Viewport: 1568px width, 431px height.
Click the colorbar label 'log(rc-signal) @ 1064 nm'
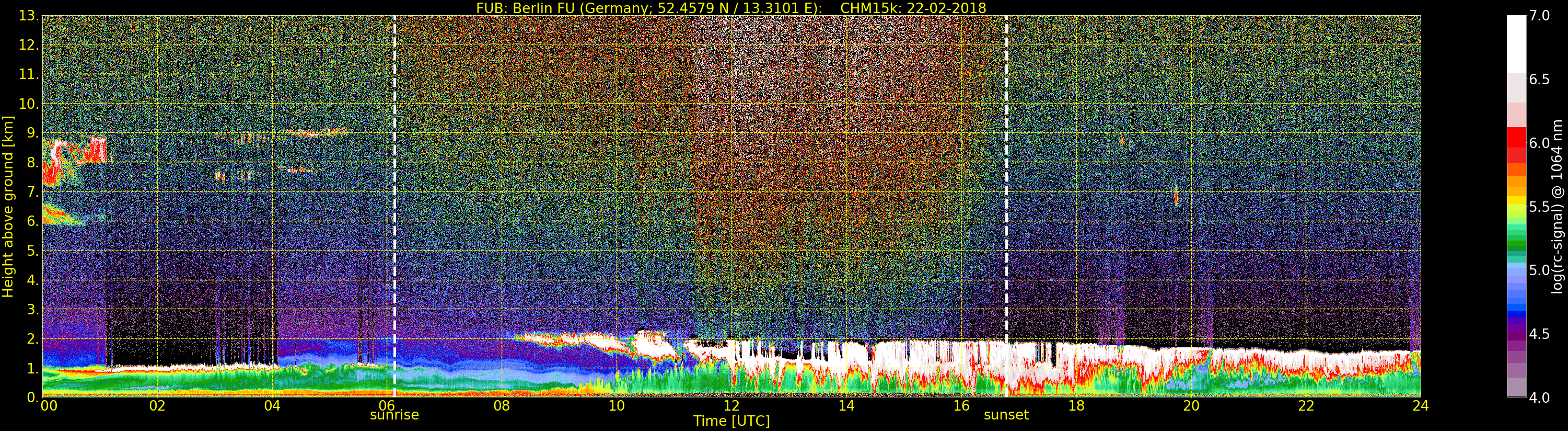pos(1558,207)
